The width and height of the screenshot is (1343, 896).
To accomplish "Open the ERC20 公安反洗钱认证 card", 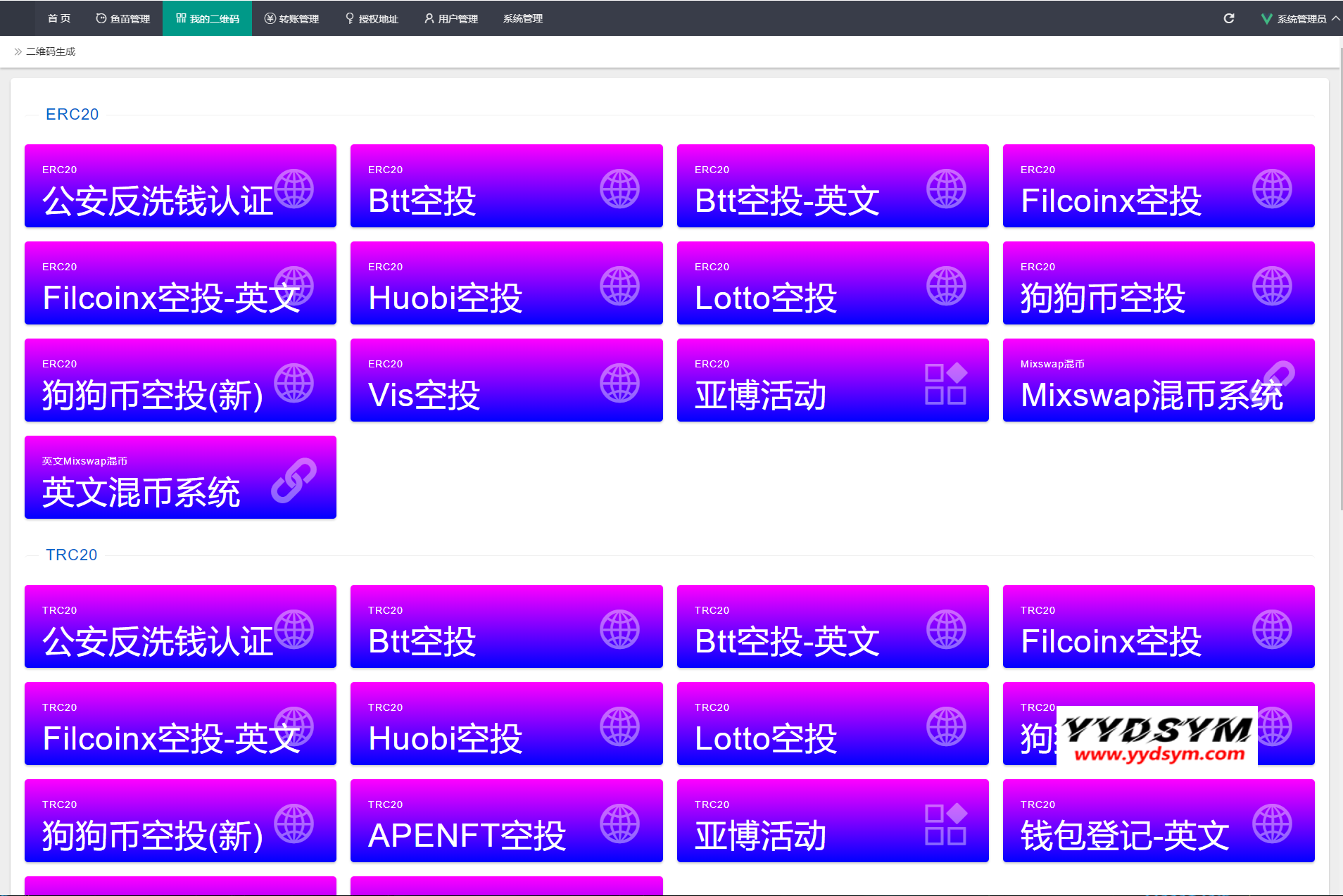I will pyautogui.click(x=180, y=186).
